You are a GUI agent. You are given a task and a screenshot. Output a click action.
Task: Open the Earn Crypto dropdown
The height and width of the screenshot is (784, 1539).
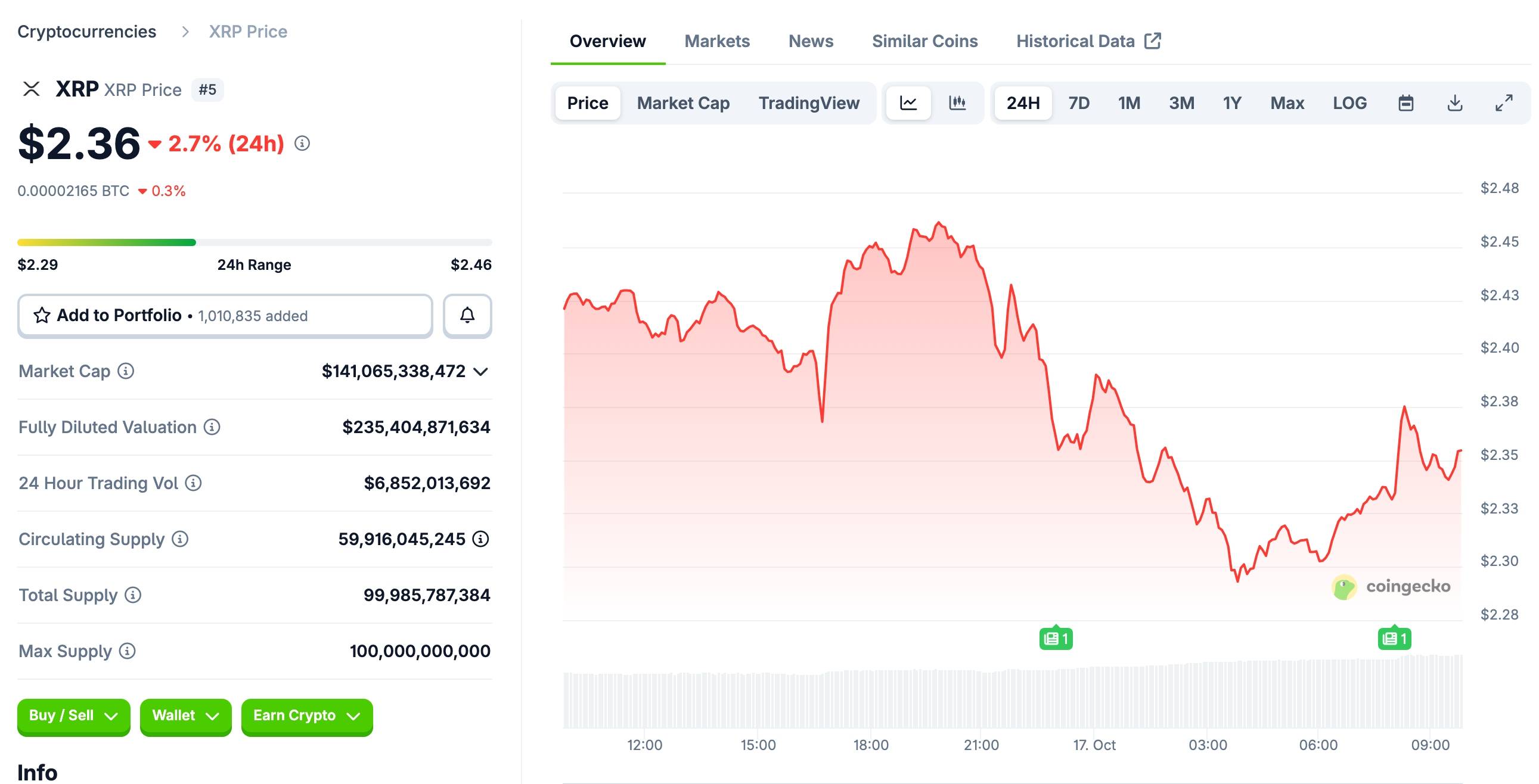tap(306, 715)
